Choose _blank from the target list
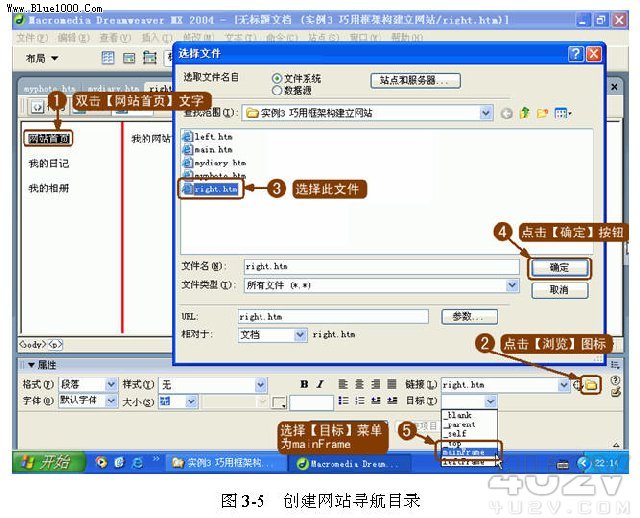 click(458, 415)
